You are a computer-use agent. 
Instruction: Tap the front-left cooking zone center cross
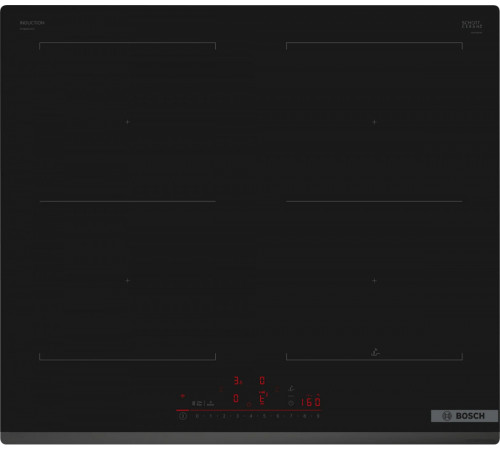pyautogui.click(x=127, y=281)
